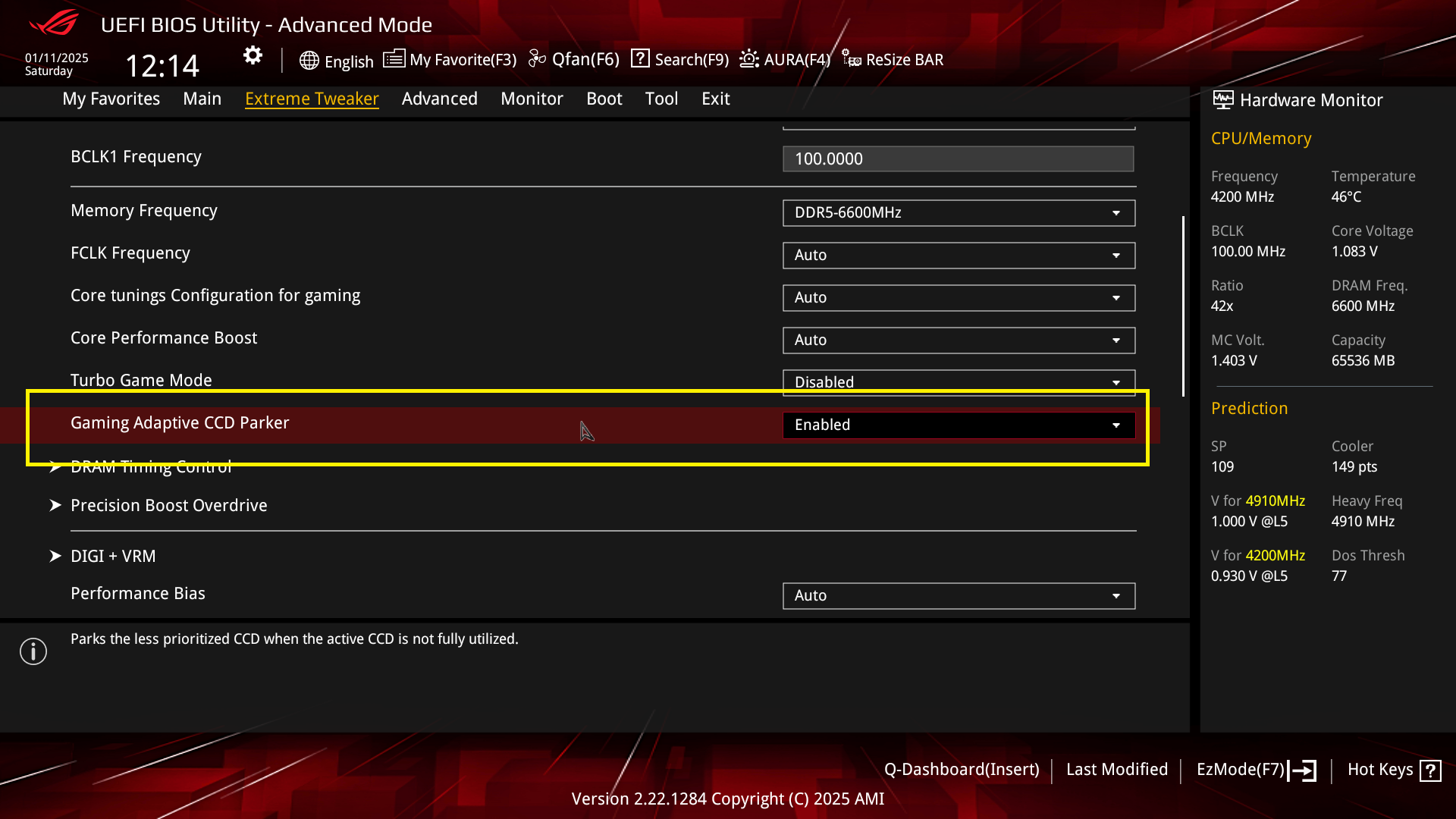Click the settings list scrollbar
The image size is (1456, 819).
click(x=1183, y=306)
